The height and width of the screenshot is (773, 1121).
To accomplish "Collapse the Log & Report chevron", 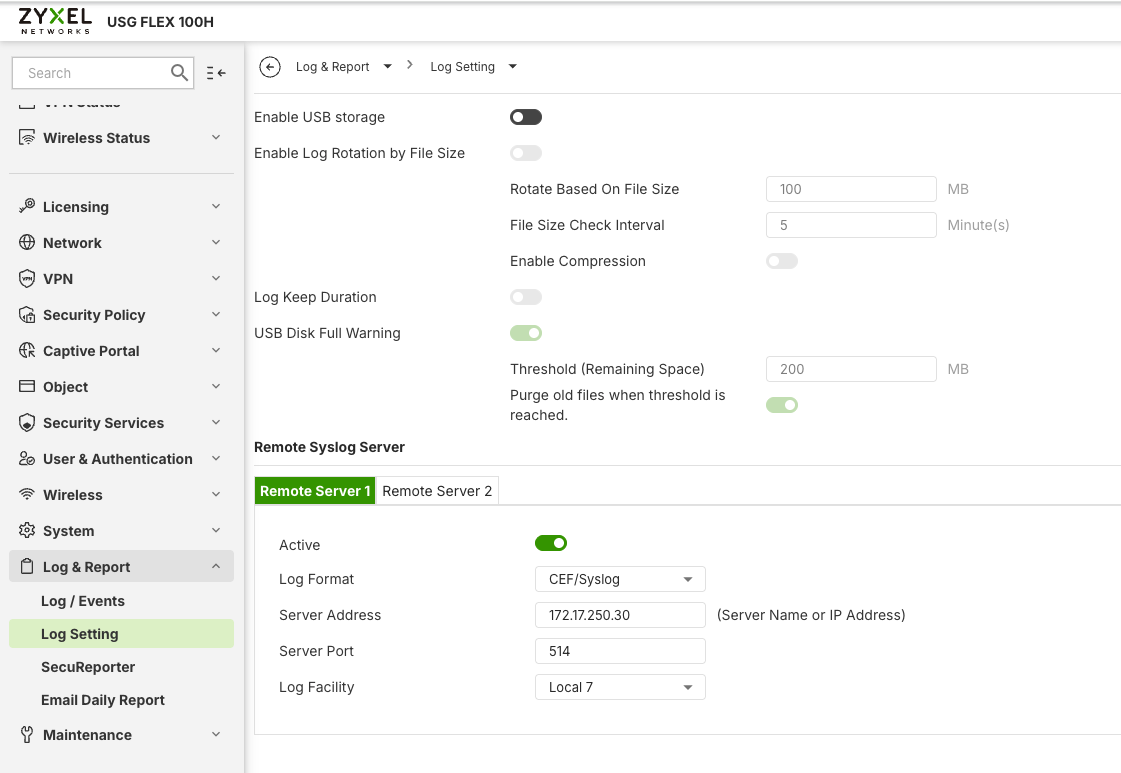I will pos(216,566).
